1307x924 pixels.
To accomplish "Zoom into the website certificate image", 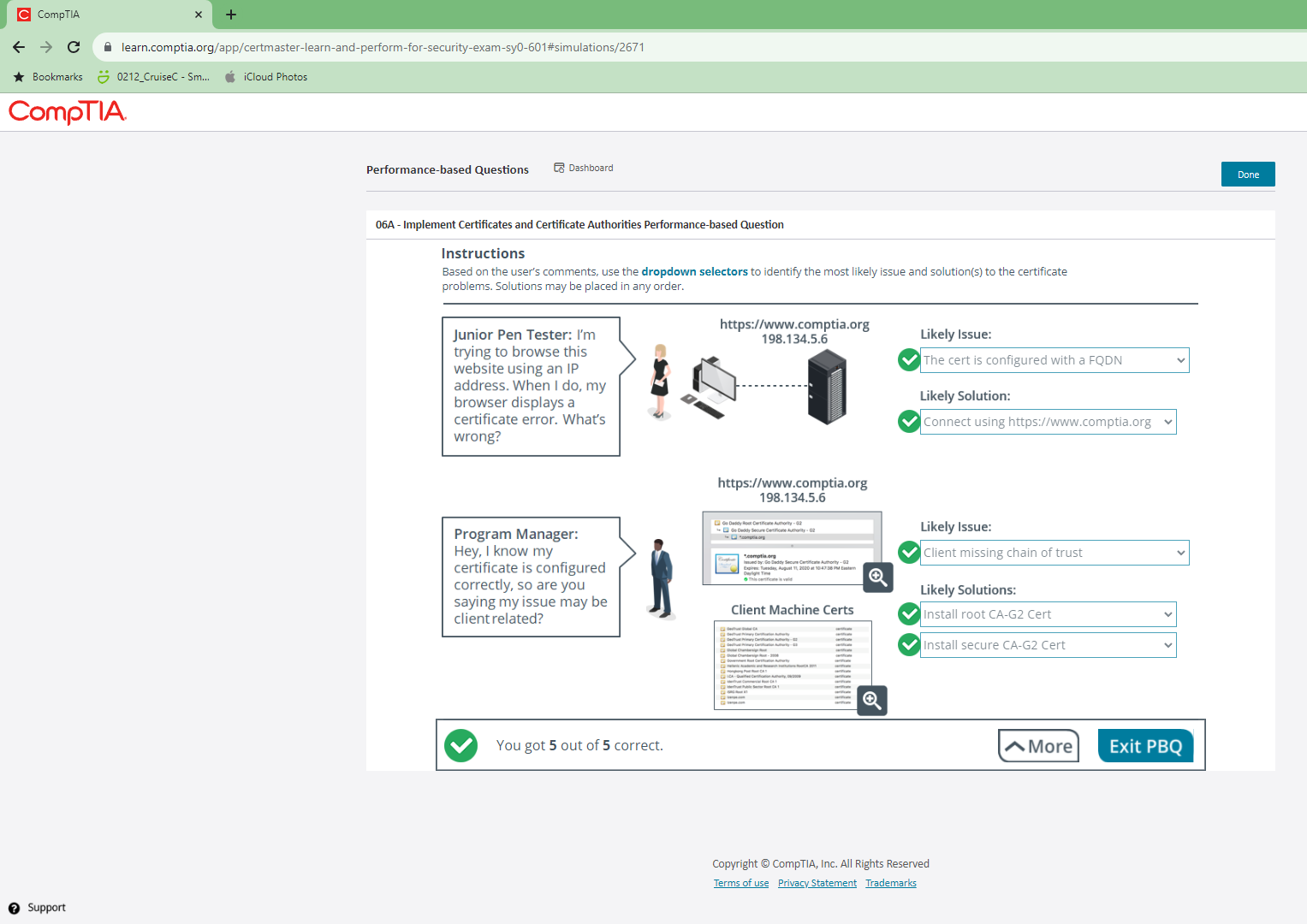I will click(877, 577).
